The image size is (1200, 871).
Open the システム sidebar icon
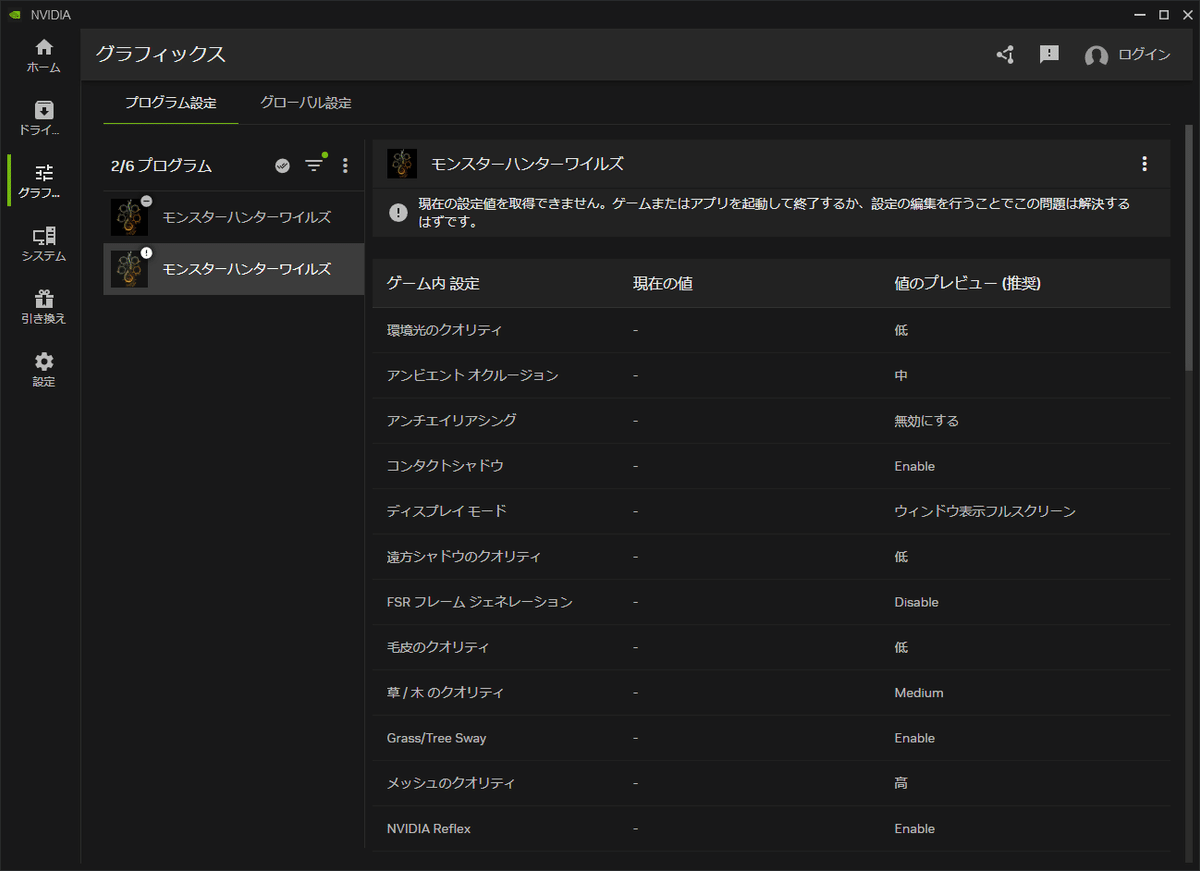[x=43, y=245]
